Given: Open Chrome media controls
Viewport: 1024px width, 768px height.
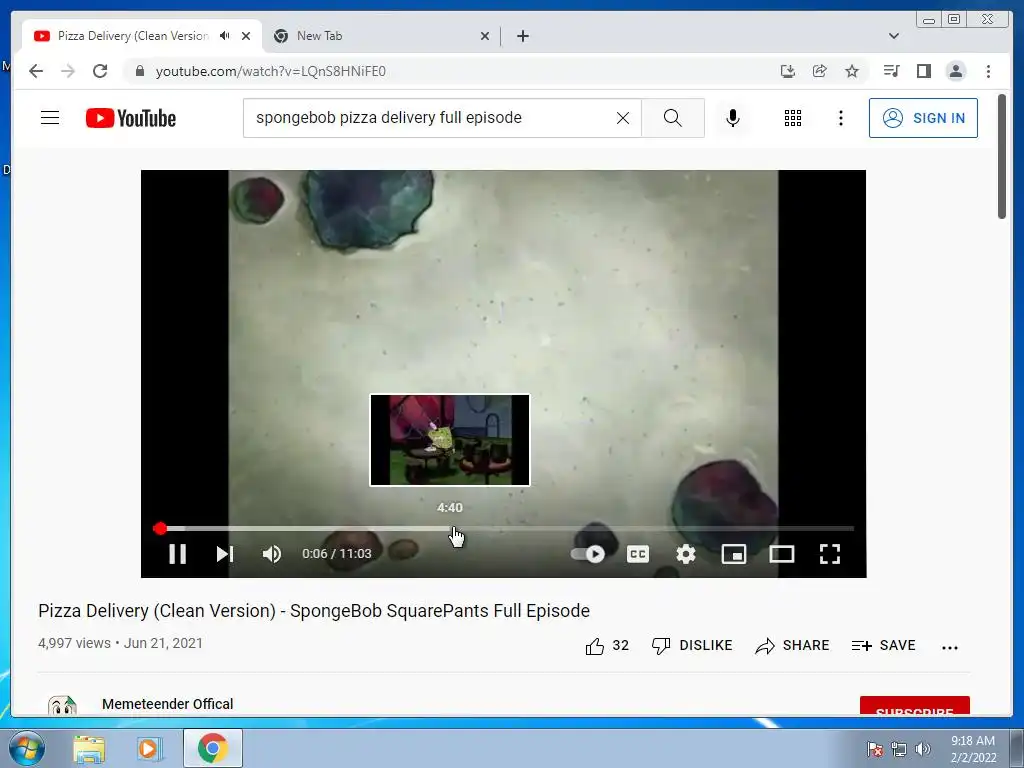Looking at the screenshot, I should (891, 71).
